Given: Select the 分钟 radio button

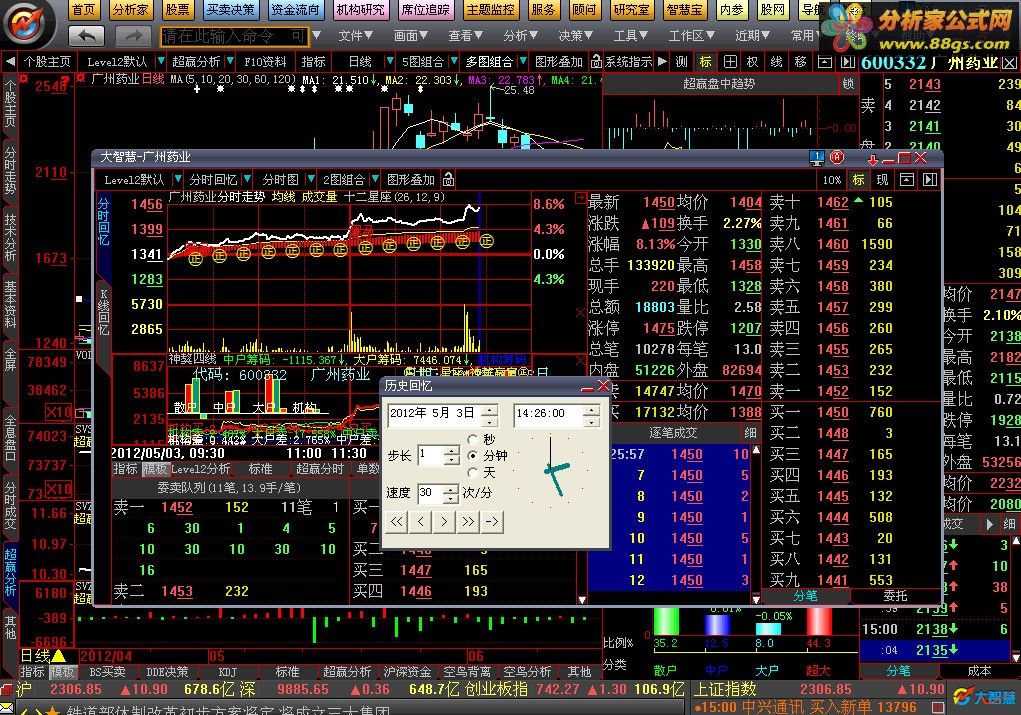Looking at the screenshot, I should tap(473, 456).
